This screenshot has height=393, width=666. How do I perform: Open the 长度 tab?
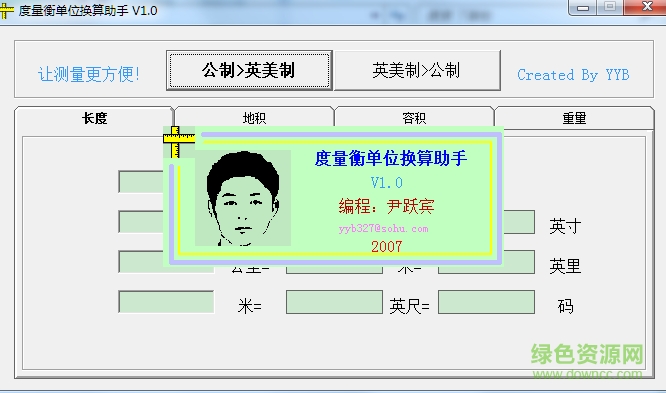click(94, 118)
